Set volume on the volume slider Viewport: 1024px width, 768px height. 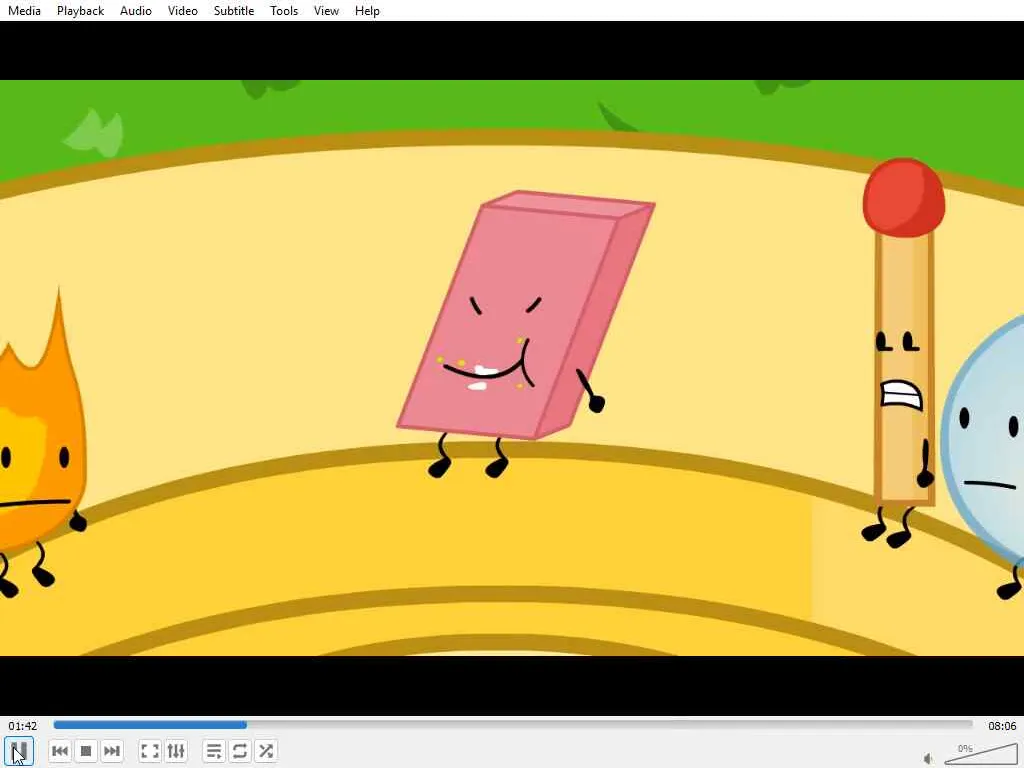tap(981, 754)
